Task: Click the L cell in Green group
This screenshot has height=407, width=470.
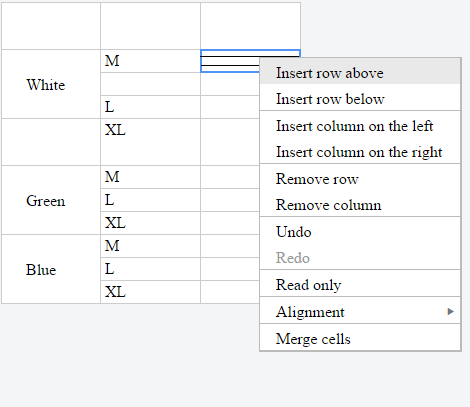Action: (x=150, y=200)
